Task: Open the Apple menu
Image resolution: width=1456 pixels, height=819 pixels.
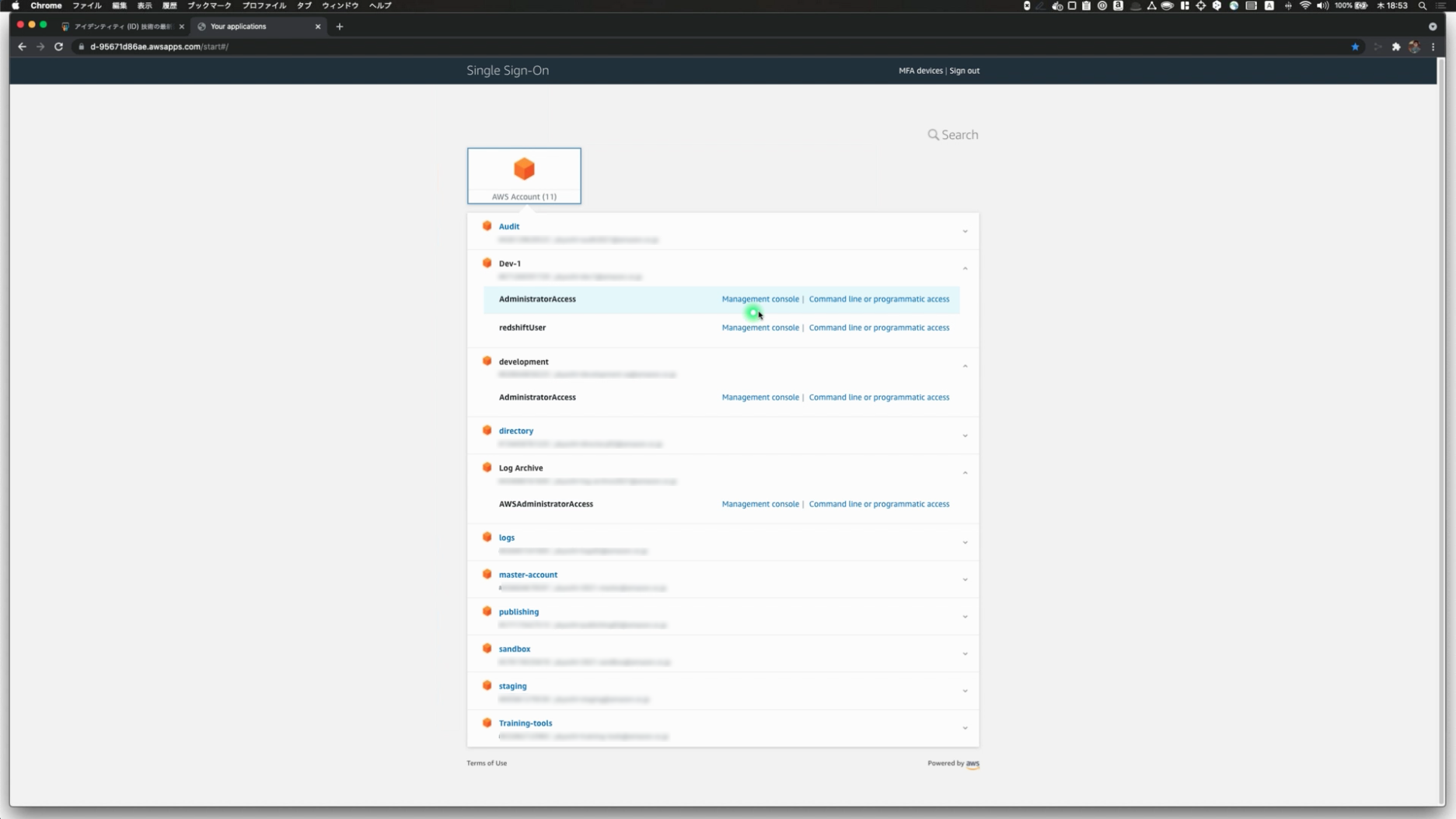Action: [16, 5]
